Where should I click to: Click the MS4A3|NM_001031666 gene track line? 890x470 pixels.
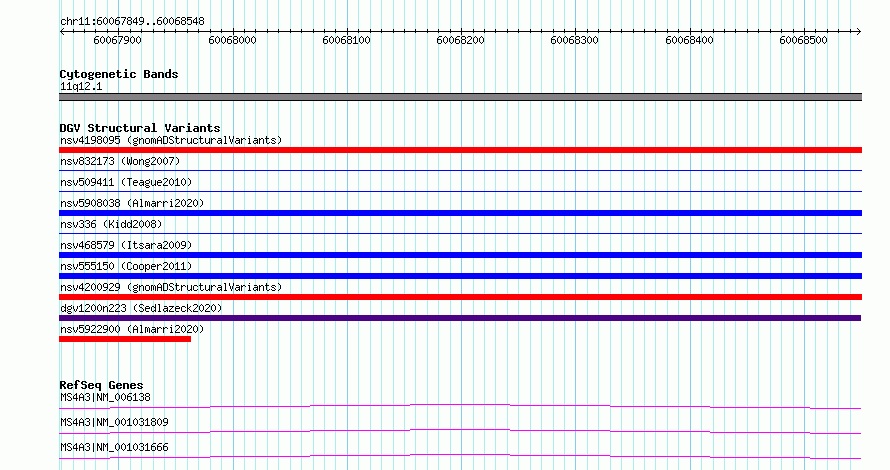460,456
